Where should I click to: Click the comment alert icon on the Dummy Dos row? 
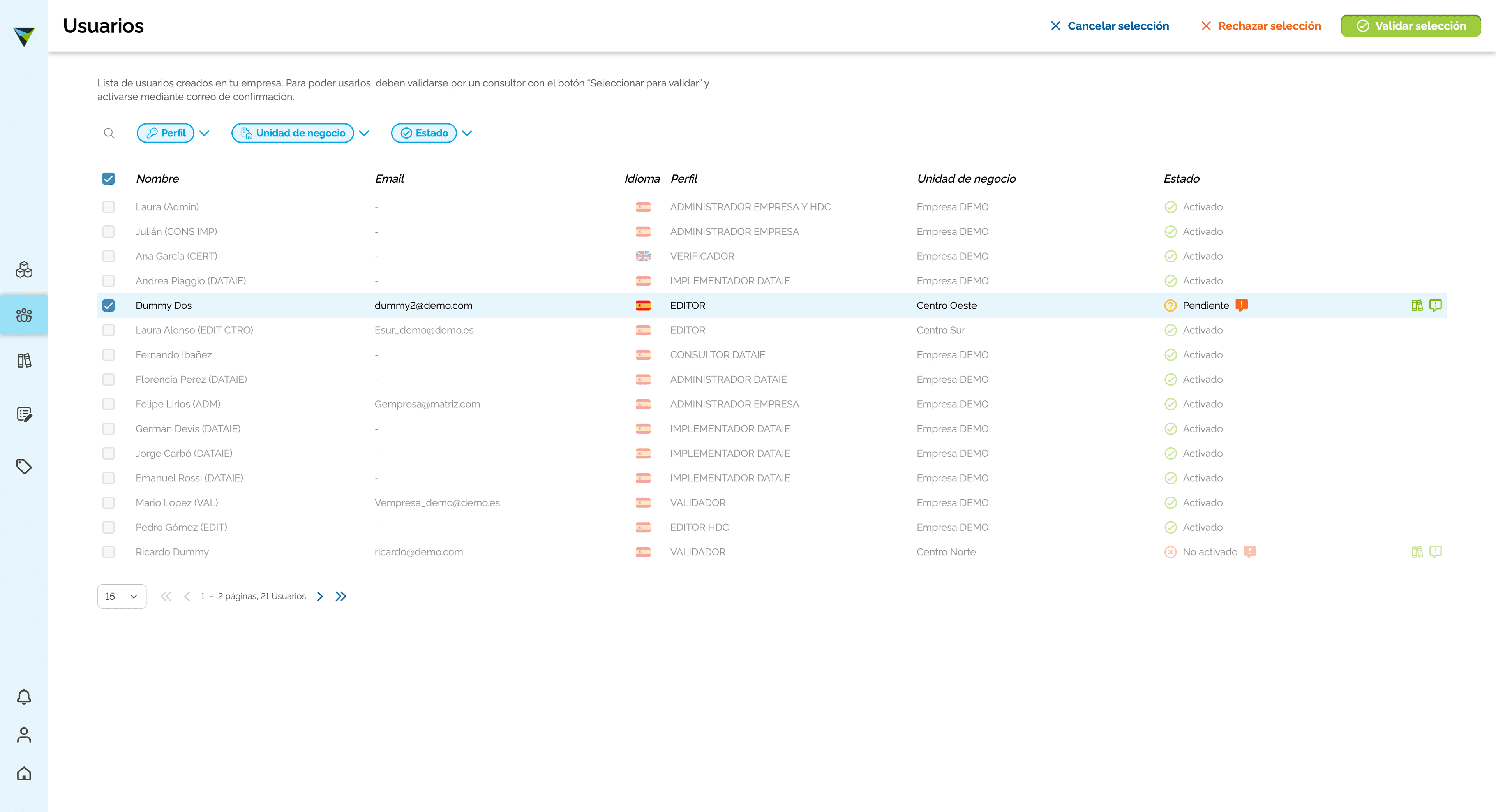[x=1436, y=305]
